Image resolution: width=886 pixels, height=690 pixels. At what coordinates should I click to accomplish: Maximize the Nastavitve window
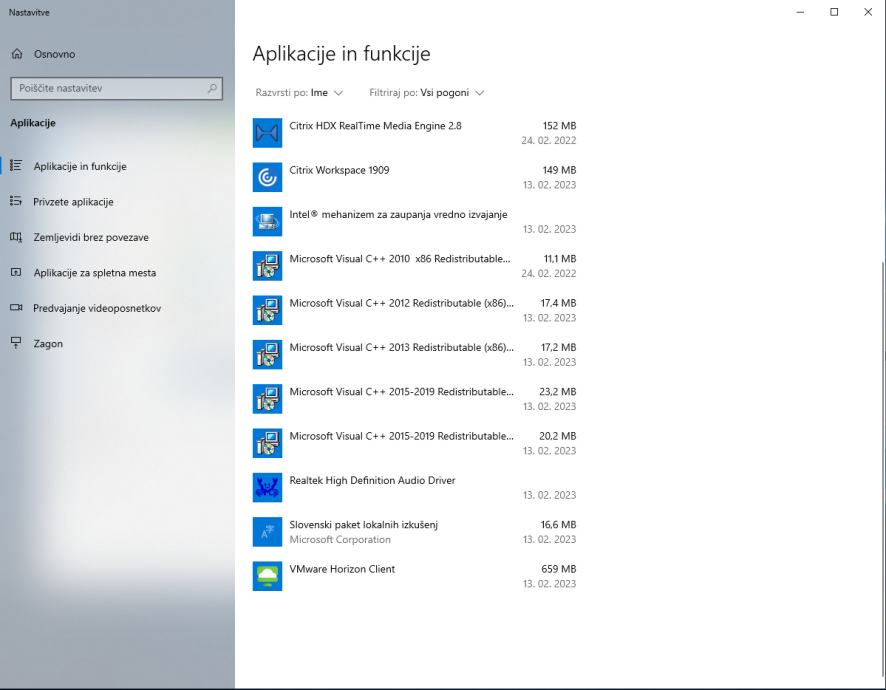pyautogui.click(x=834, y=12)
